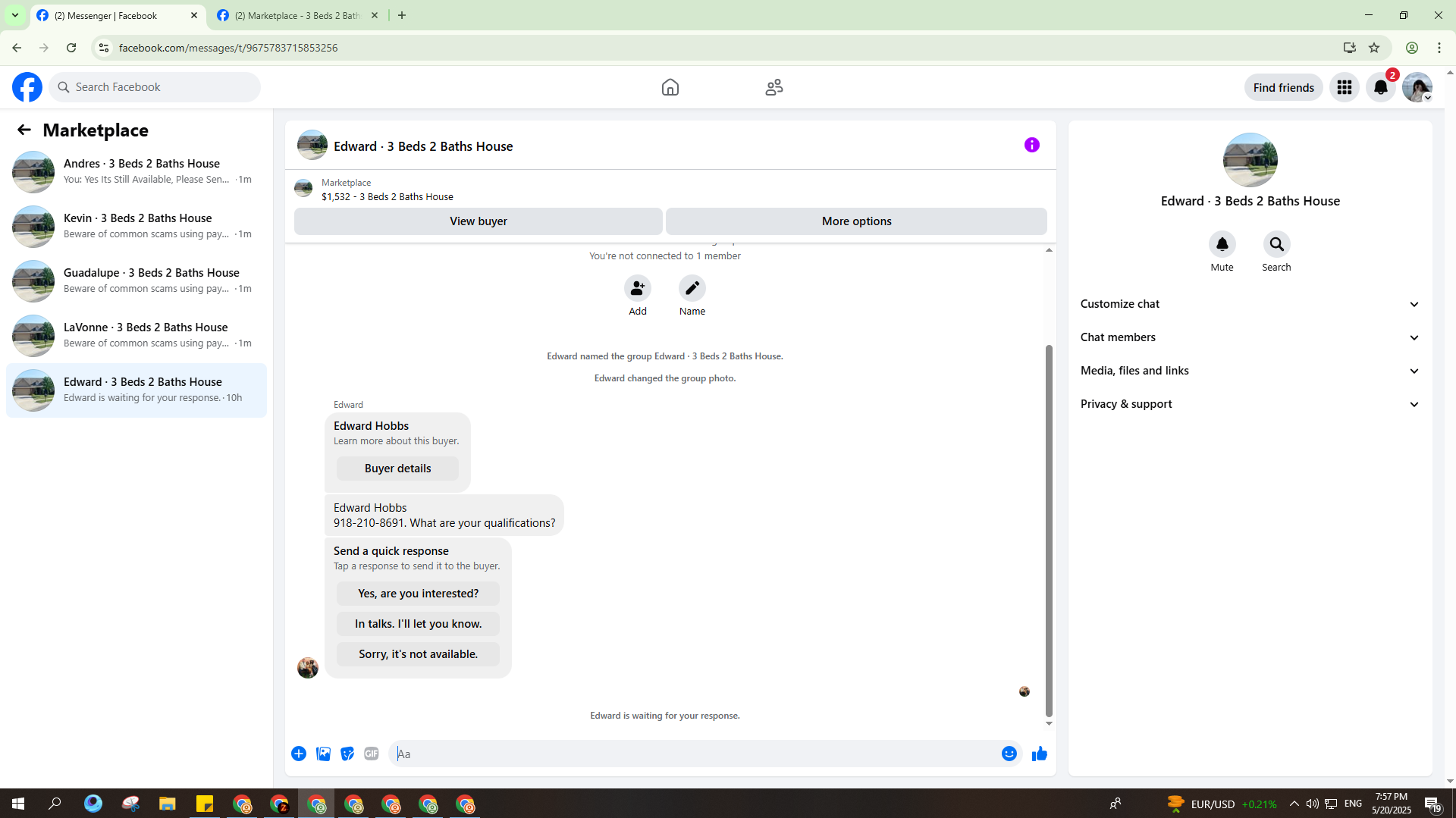Go to the Home feed icon
This screenshot has height=818, width=1456.
pyautogui.click(x=670, y=87)
